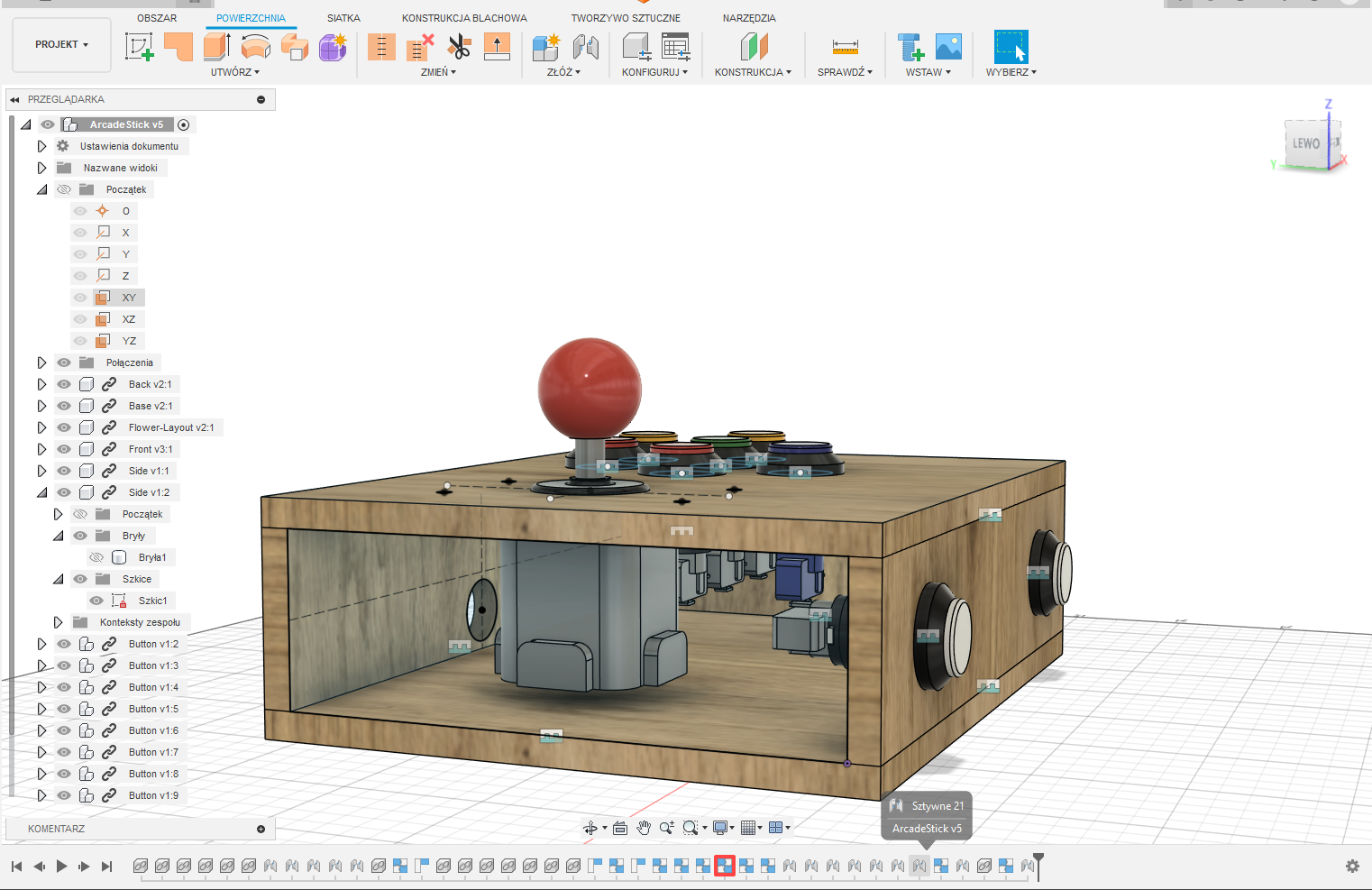
Task: Open the PROJEKT menu button
Action: pos(59,44)
